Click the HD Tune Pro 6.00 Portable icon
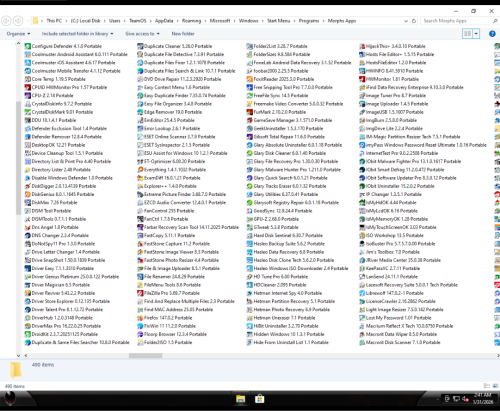The width and height of the screenshot is (500, 411). coord(249,277)
